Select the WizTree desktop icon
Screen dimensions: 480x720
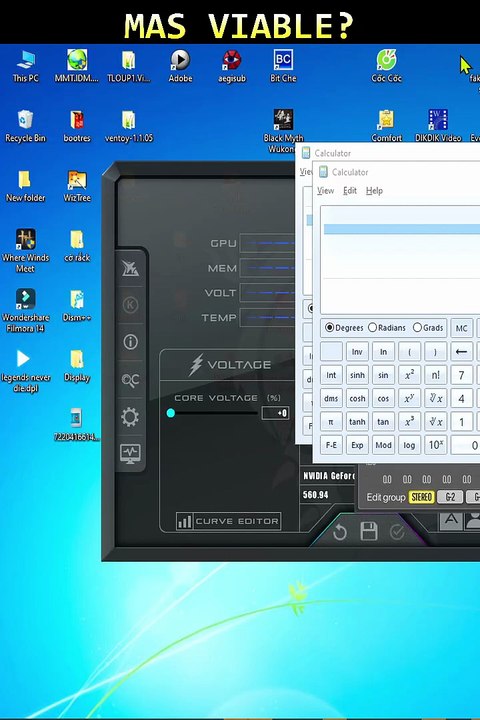[x=77, y=186]
